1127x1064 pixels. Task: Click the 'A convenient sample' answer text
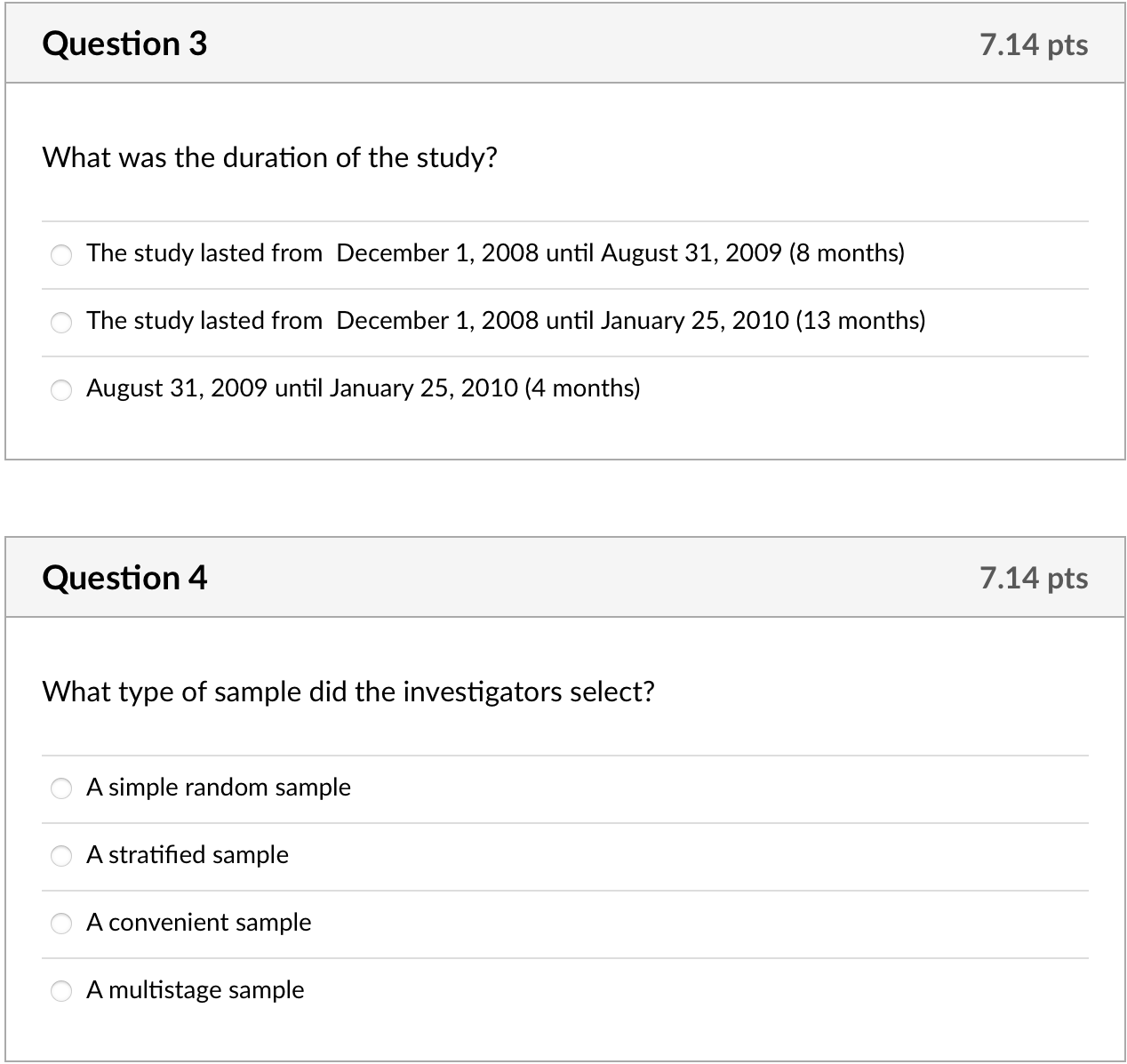coord(198,923)
